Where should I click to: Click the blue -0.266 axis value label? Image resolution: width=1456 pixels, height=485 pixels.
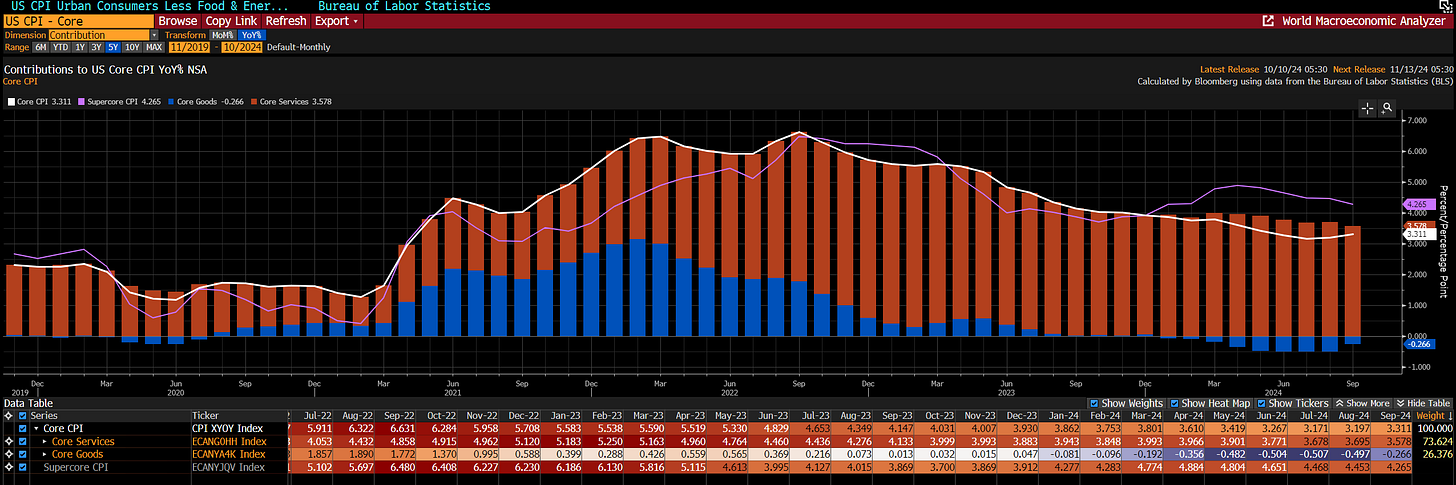click(1422, 344)
